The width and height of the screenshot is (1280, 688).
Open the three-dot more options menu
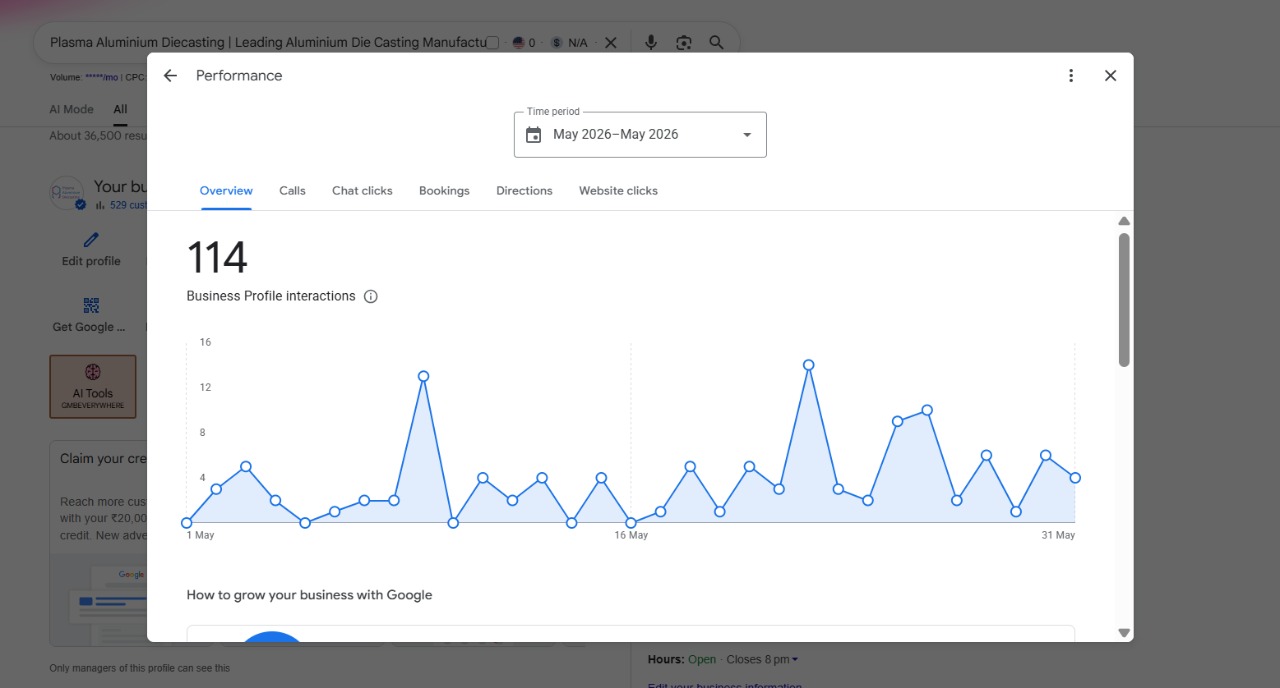pos(1071,76)
